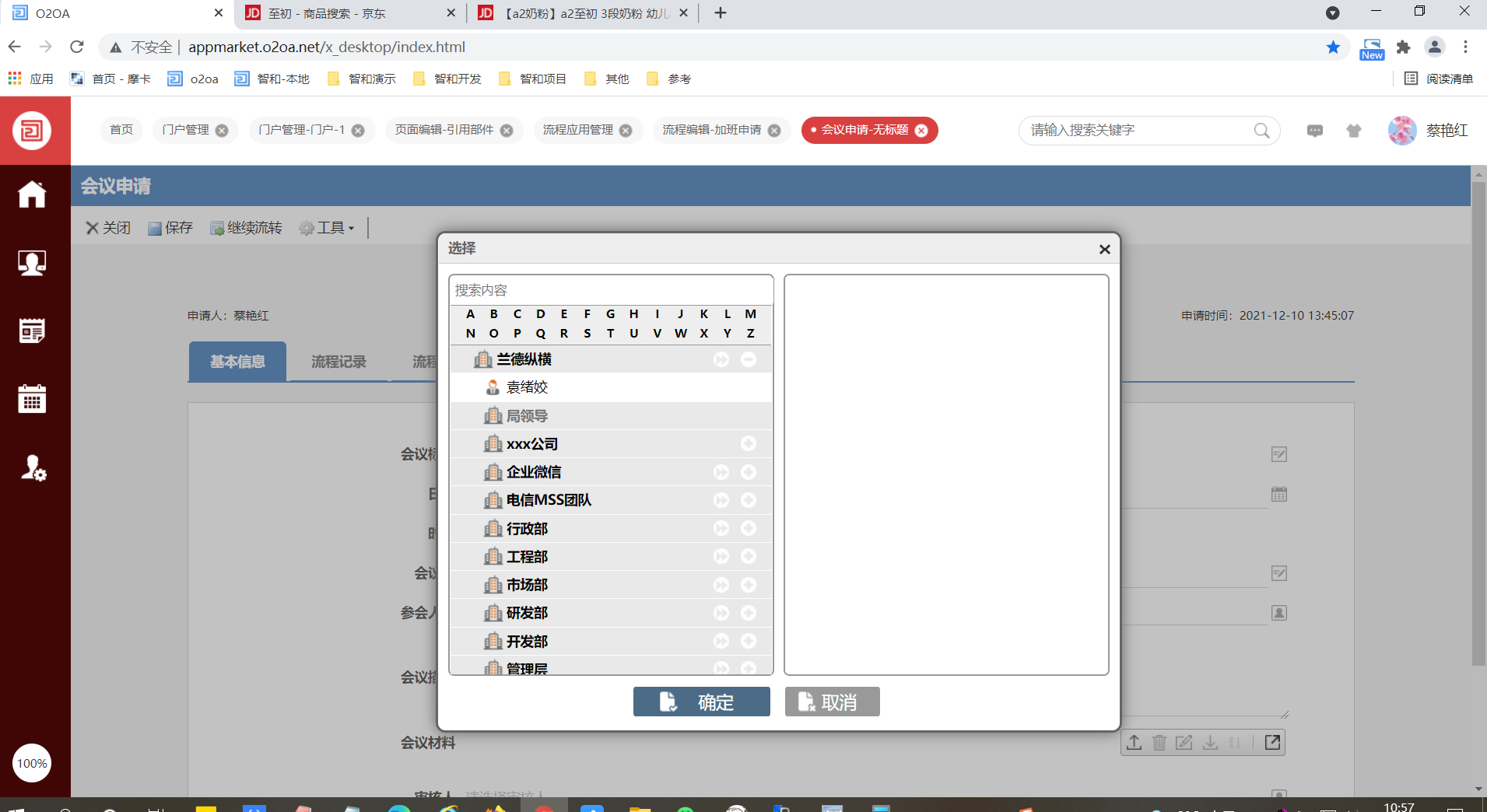Add 行政部 using the plus icon
Screen dimensions: 1487x812
click(x=749, y=529)
